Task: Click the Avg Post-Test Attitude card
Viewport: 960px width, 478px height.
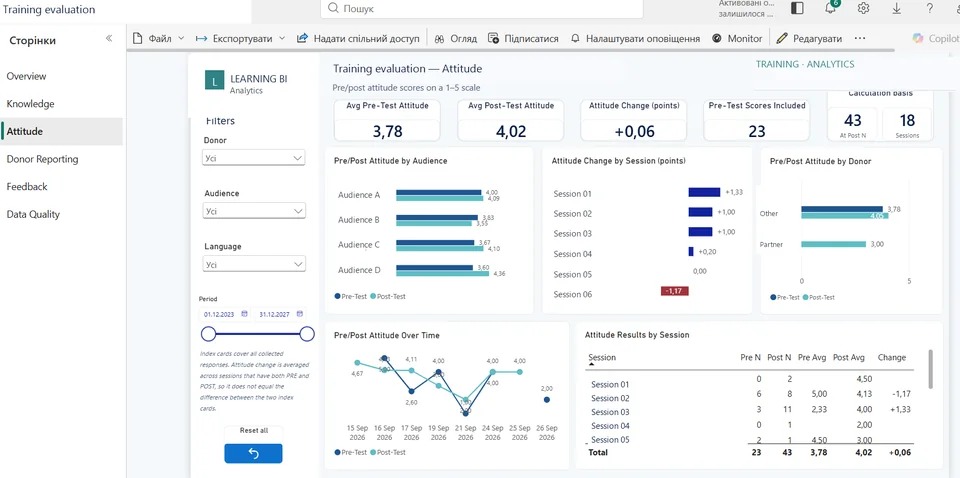Action: tap(511, 121)
